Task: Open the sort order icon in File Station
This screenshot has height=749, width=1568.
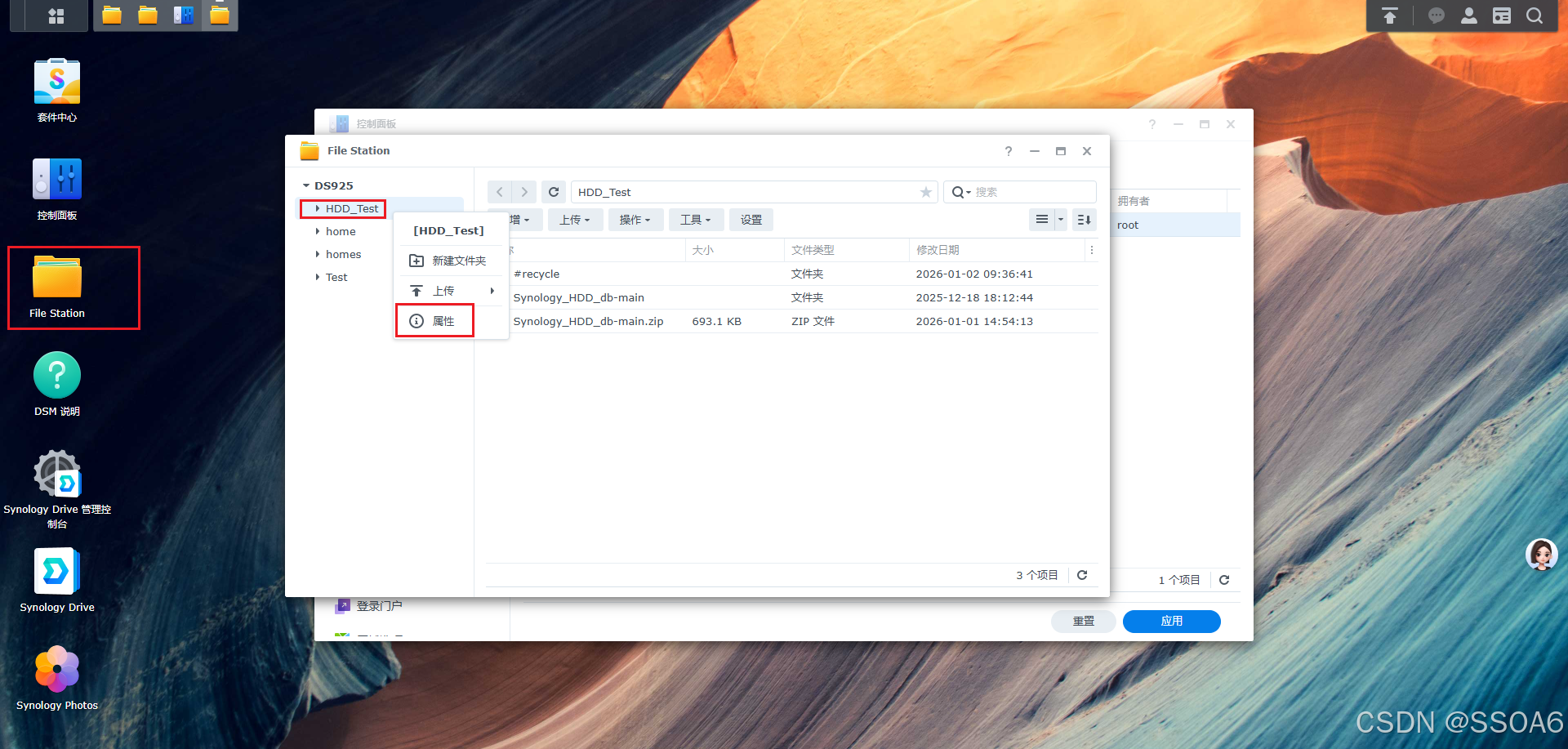Action: pyautogui.click(x=1084, y=220)
